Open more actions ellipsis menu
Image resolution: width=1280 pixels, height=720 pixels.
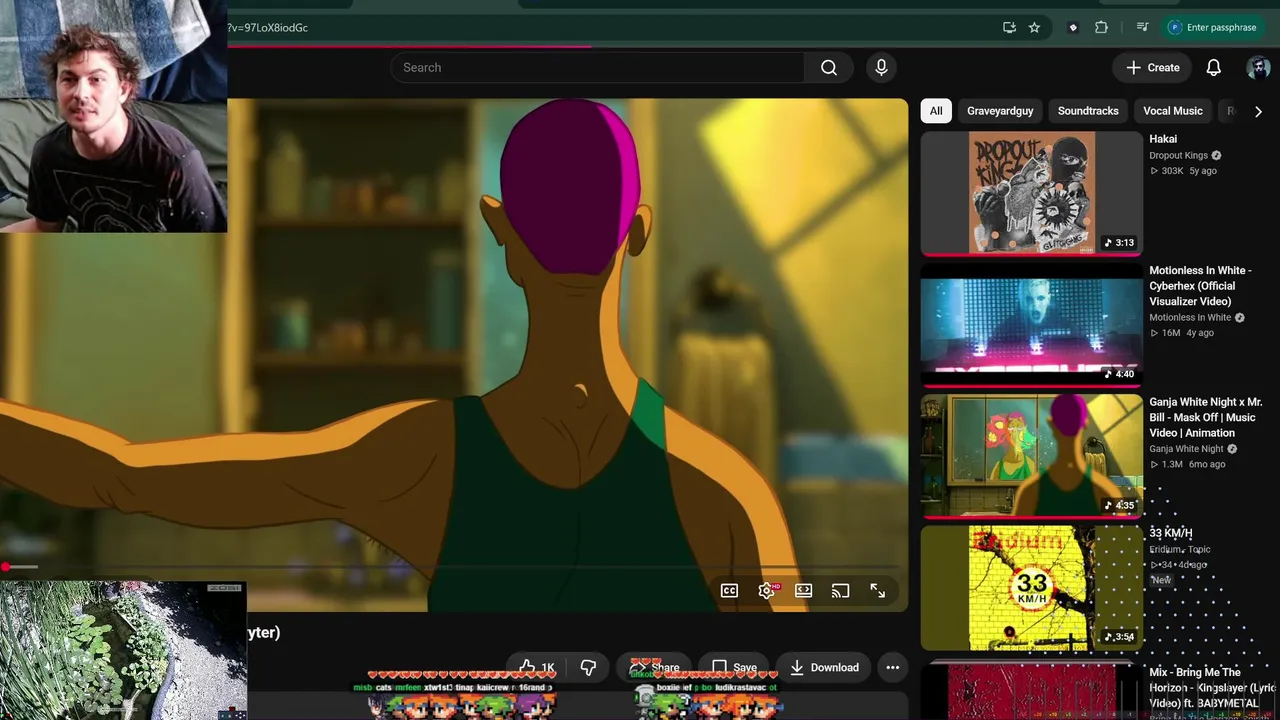(892, 667)
